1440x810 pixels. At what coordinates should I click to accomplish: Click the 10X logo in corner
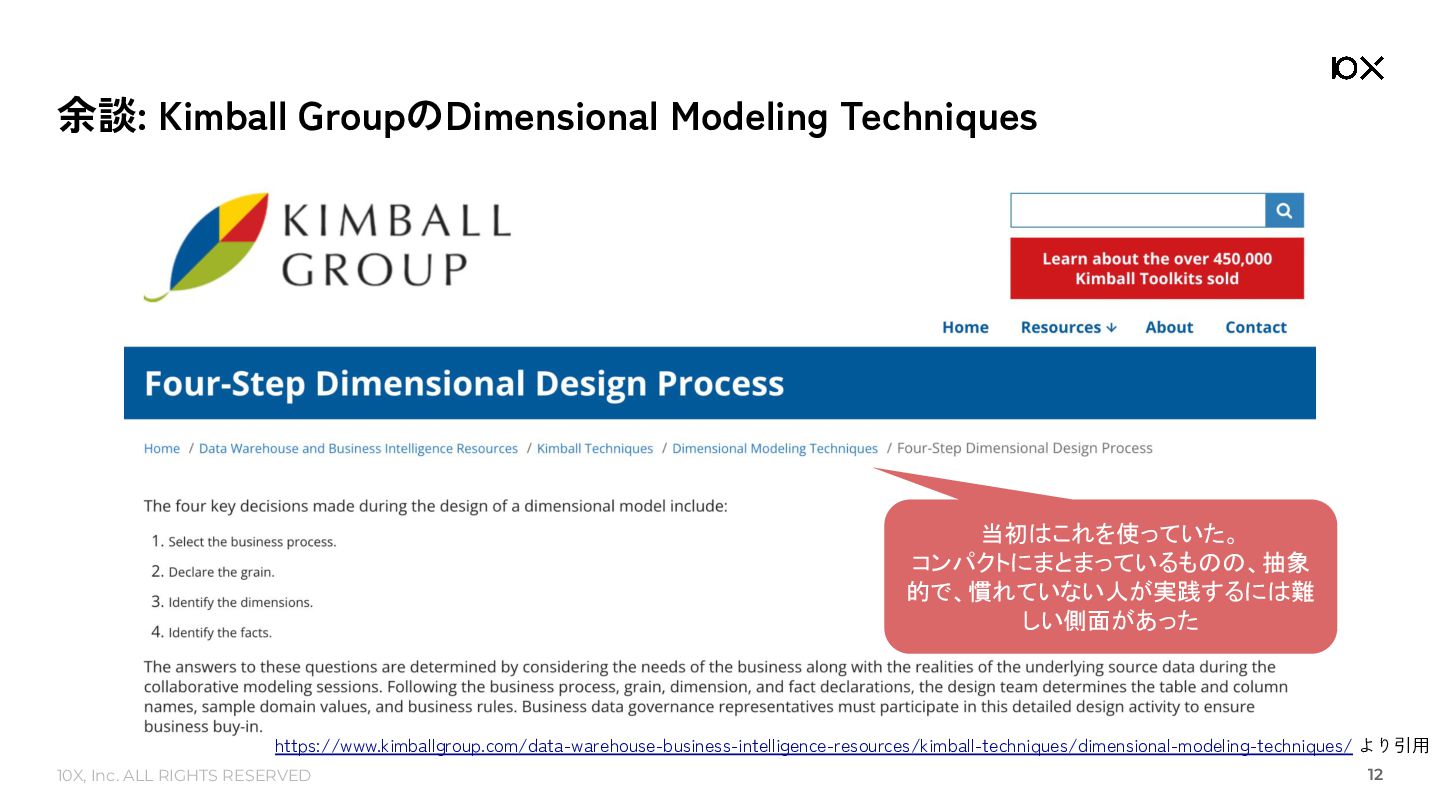[1357, 68]
